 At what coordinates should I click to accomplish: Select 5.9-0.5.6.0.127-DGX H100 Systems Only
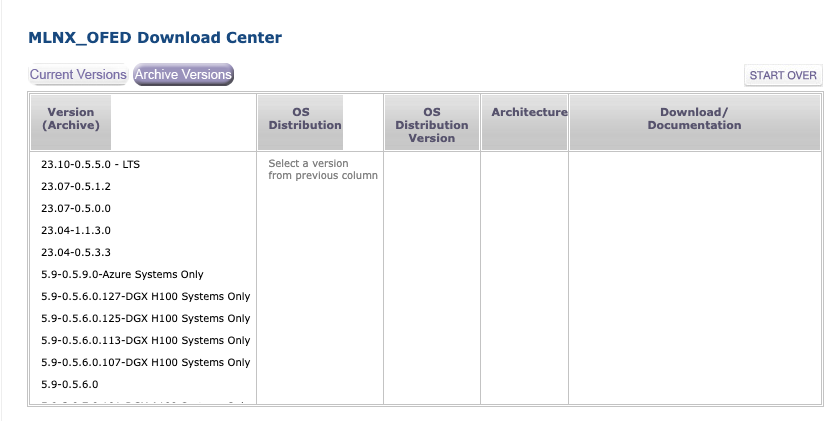146,296
